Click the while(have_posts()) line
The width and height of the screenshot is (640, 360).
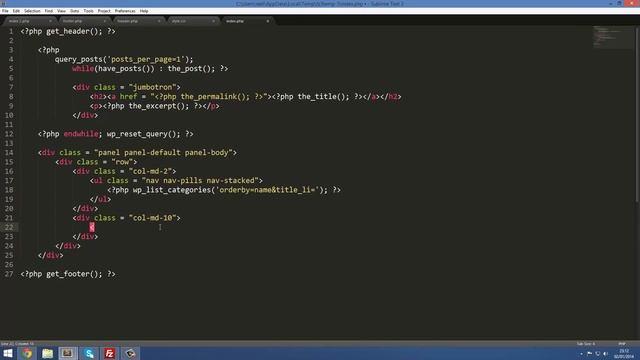tap(150, 69)
